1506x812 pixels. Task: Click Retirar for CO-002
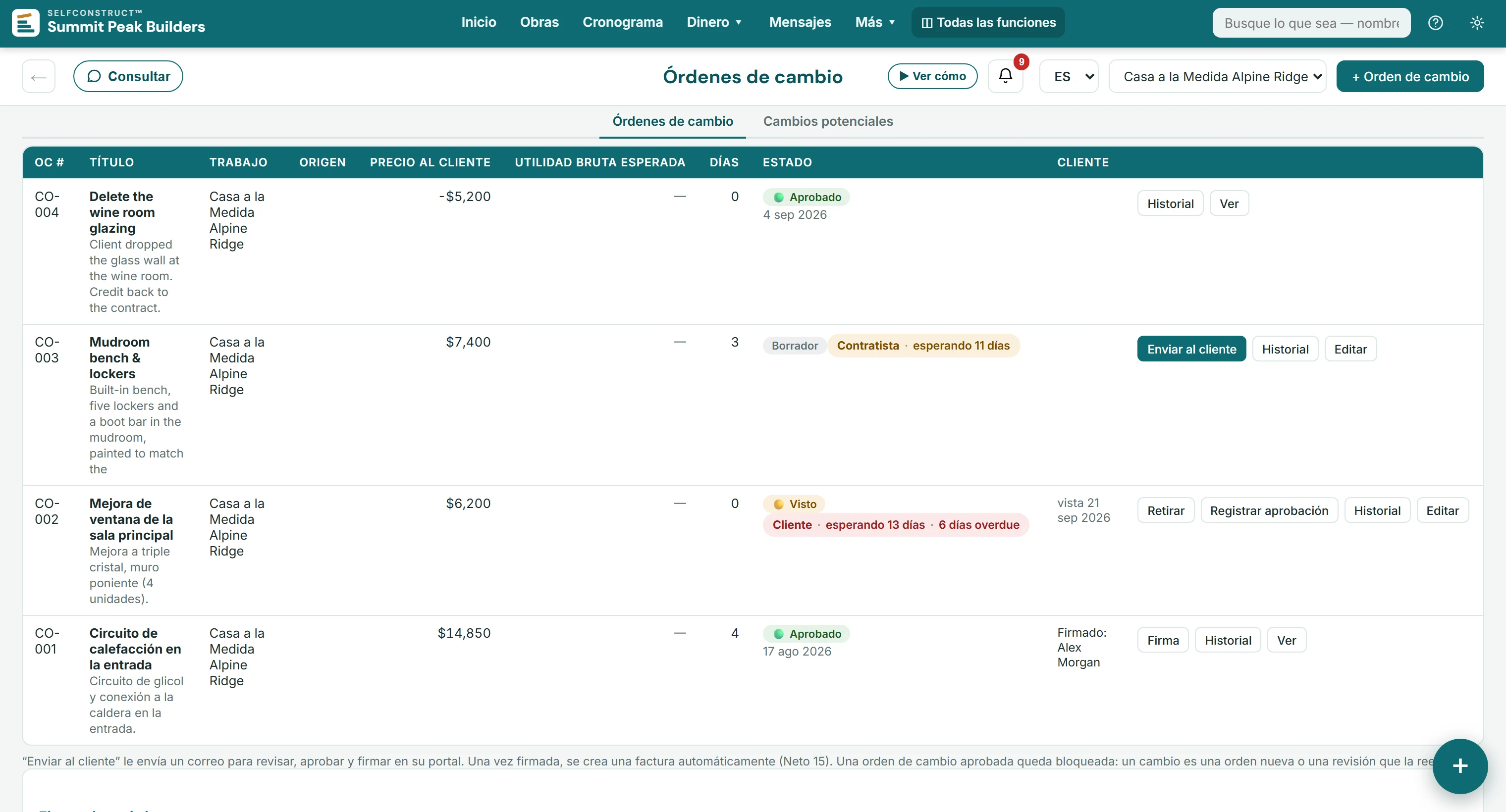pos(1165,510)
